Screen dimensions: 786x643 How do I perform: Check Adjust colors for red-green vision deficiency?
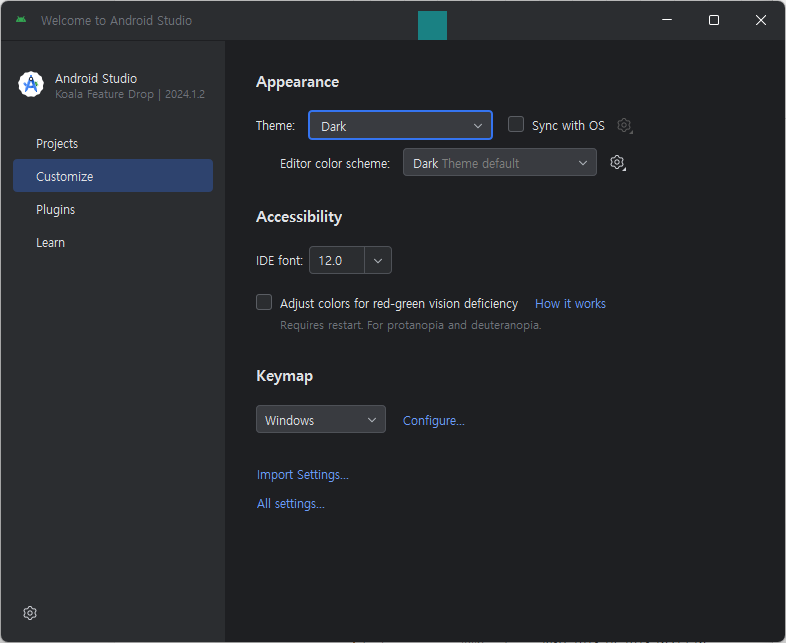click(x=264, y=302)
